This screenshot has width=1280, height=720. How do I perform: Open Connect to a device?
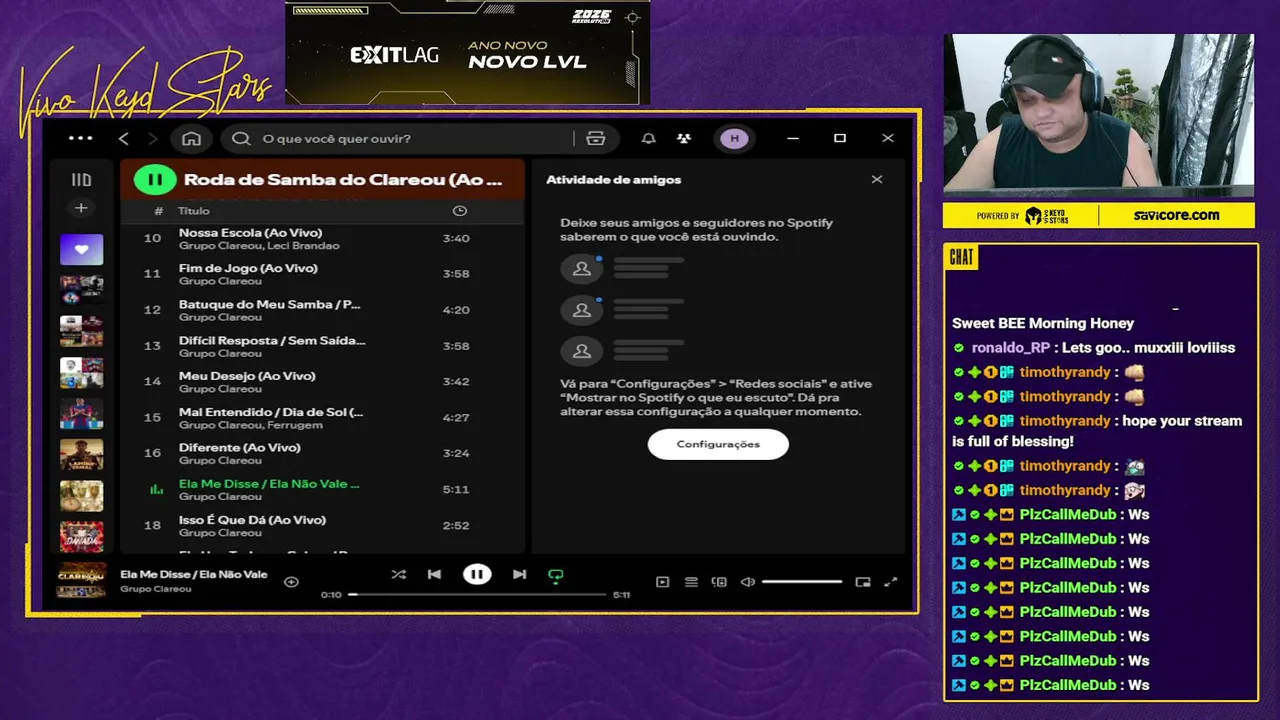[x=719, y=582]
